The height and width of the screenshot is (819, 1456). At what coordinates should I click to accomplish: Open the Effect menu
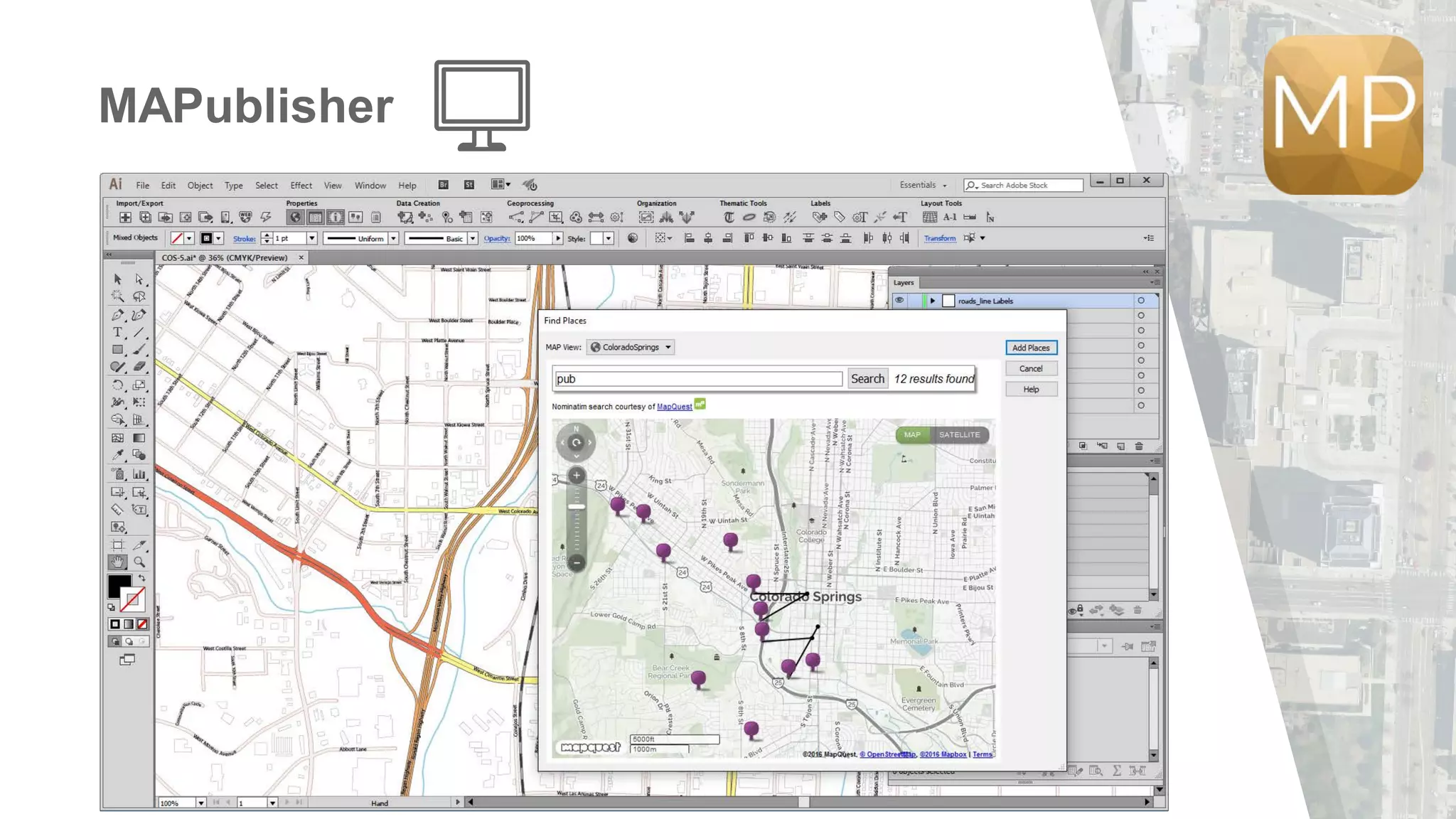301,186
